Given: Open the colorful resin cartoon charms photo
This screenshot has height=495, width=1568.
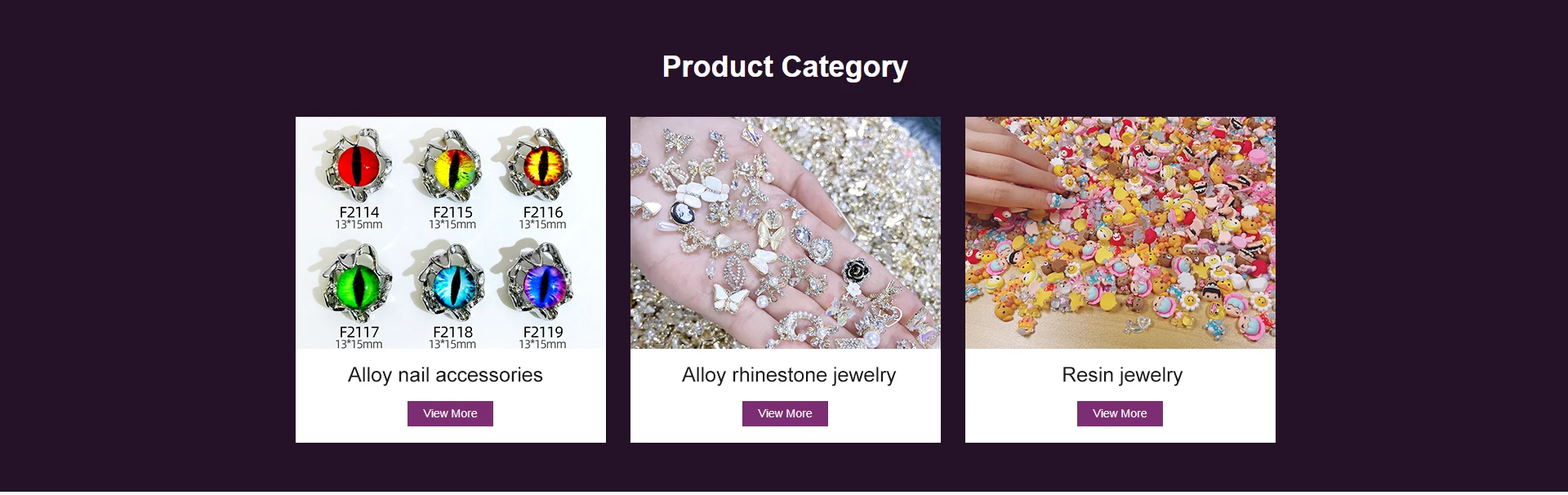Looking at the screenshot, I should point(1120,232).
